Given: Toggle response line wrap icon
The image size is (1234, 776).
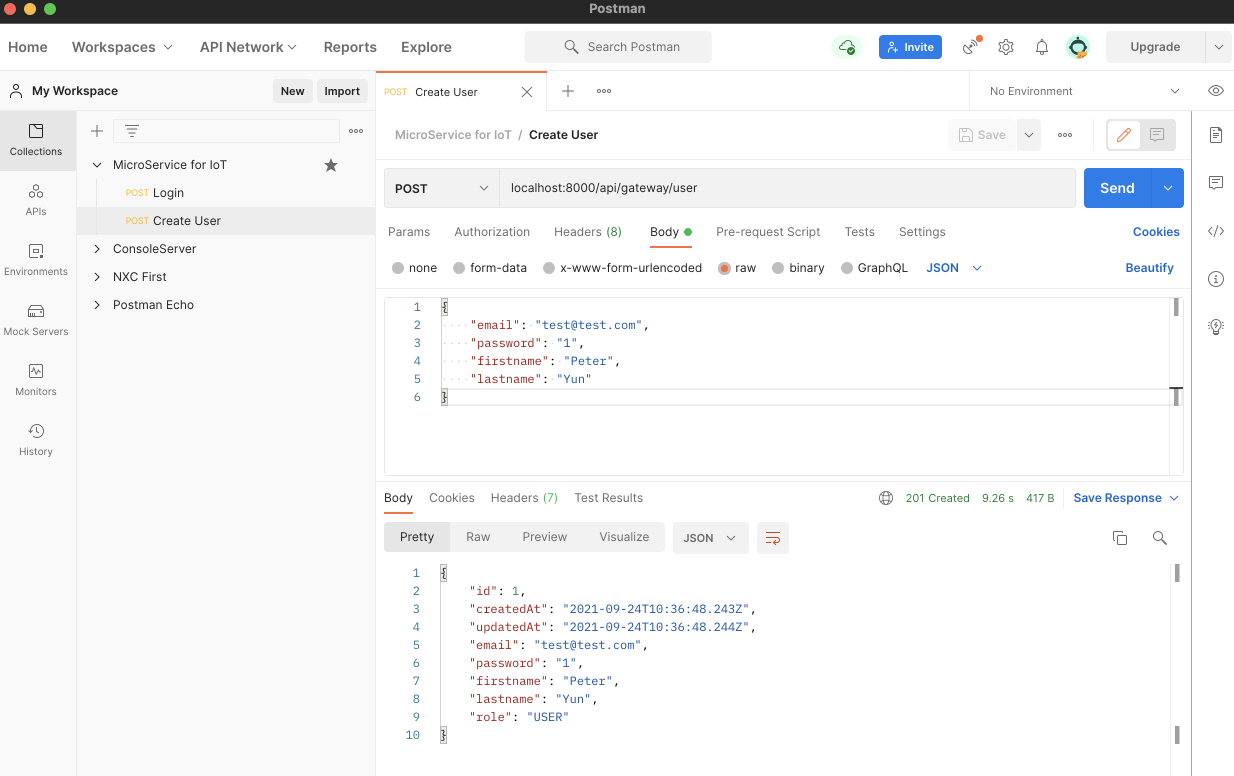Looking at the screenshot, I should click(x=773, y=538).
